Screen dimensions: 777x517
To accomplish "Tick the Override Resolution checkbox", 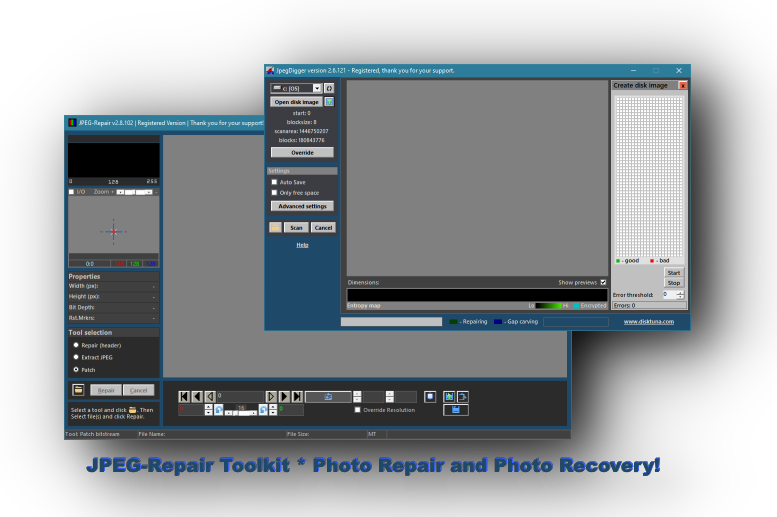I will pos(358,410).
